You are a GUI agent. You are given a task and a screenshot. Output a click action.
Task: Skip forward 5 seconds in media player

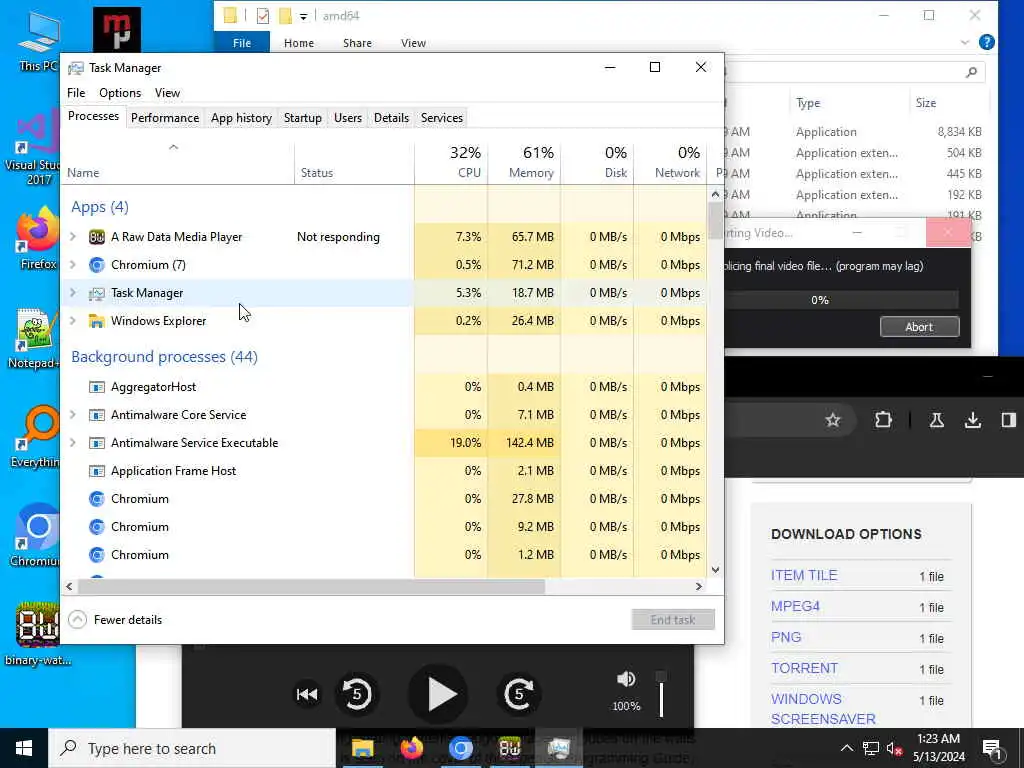tap(519, 694)
